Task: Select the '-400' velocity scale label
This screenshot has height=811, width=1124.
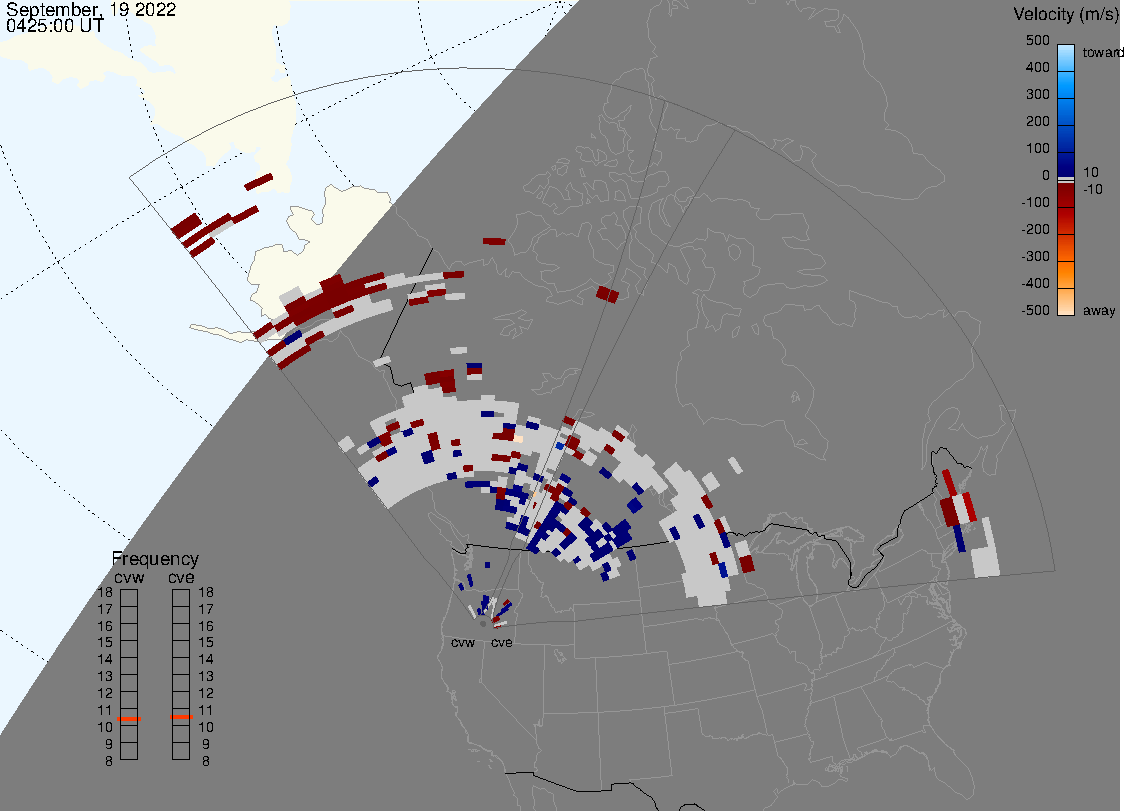Action: click(x=1035, y=283)
